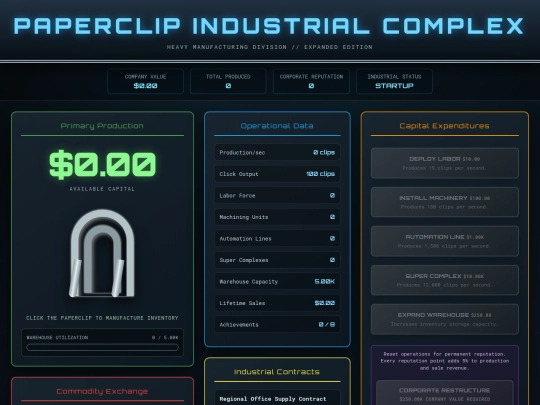
Task: Click the Click Output 100 clips row
Action: [x=277, y=174]
